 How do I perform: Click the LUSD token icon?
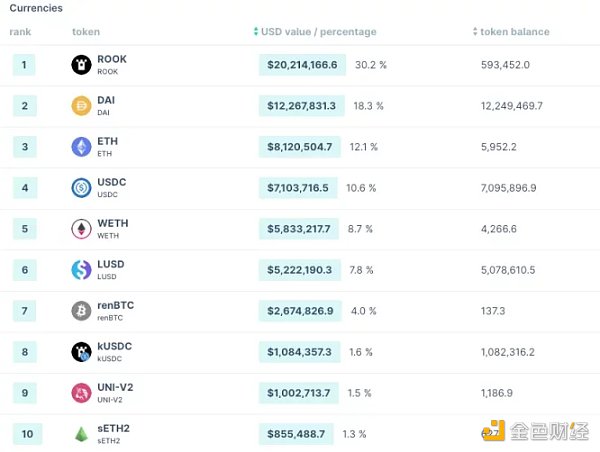point(81,270)
